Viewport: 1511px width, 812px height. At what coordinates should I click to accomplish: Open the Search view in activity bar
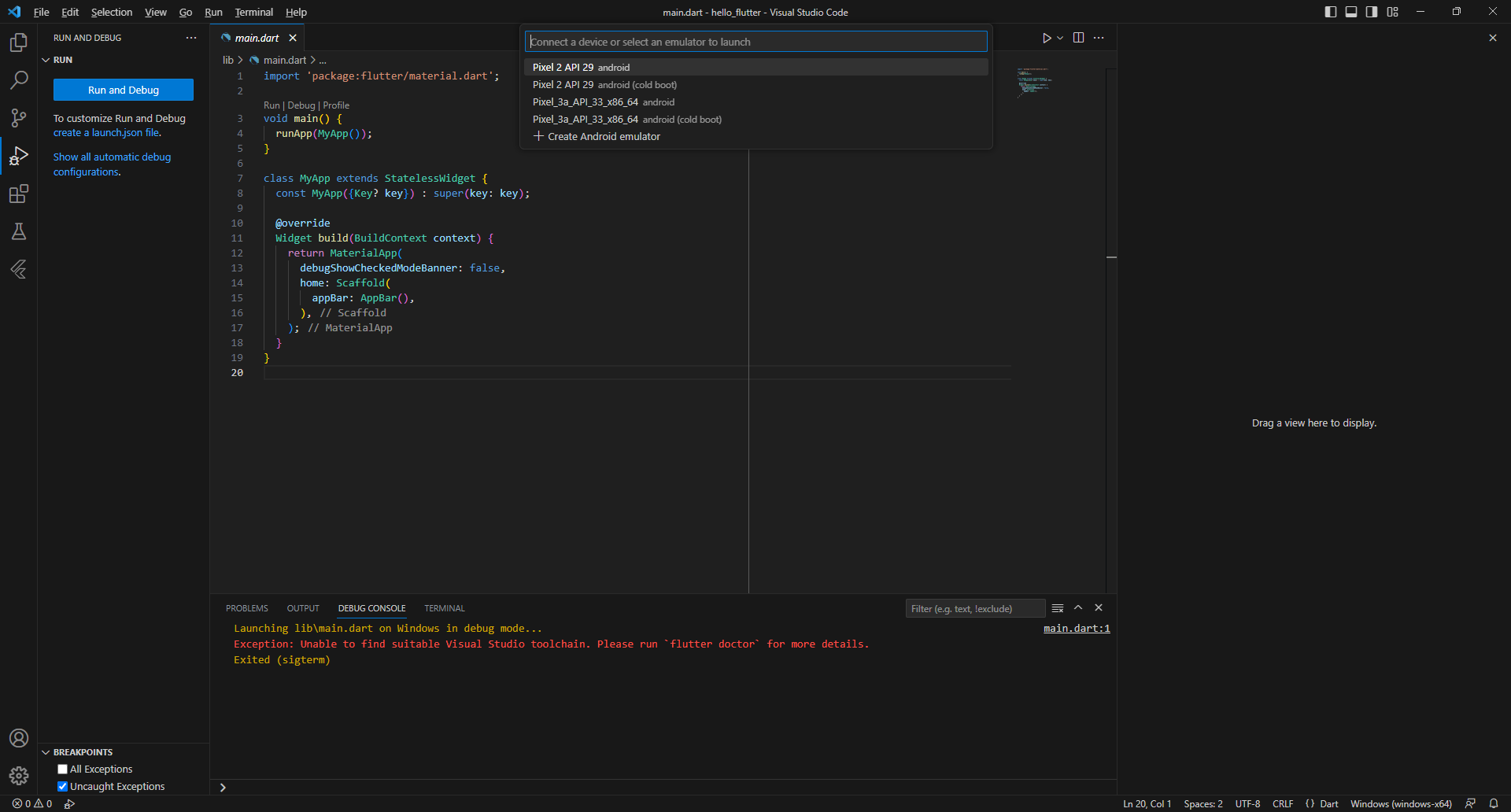coord(19,80)
